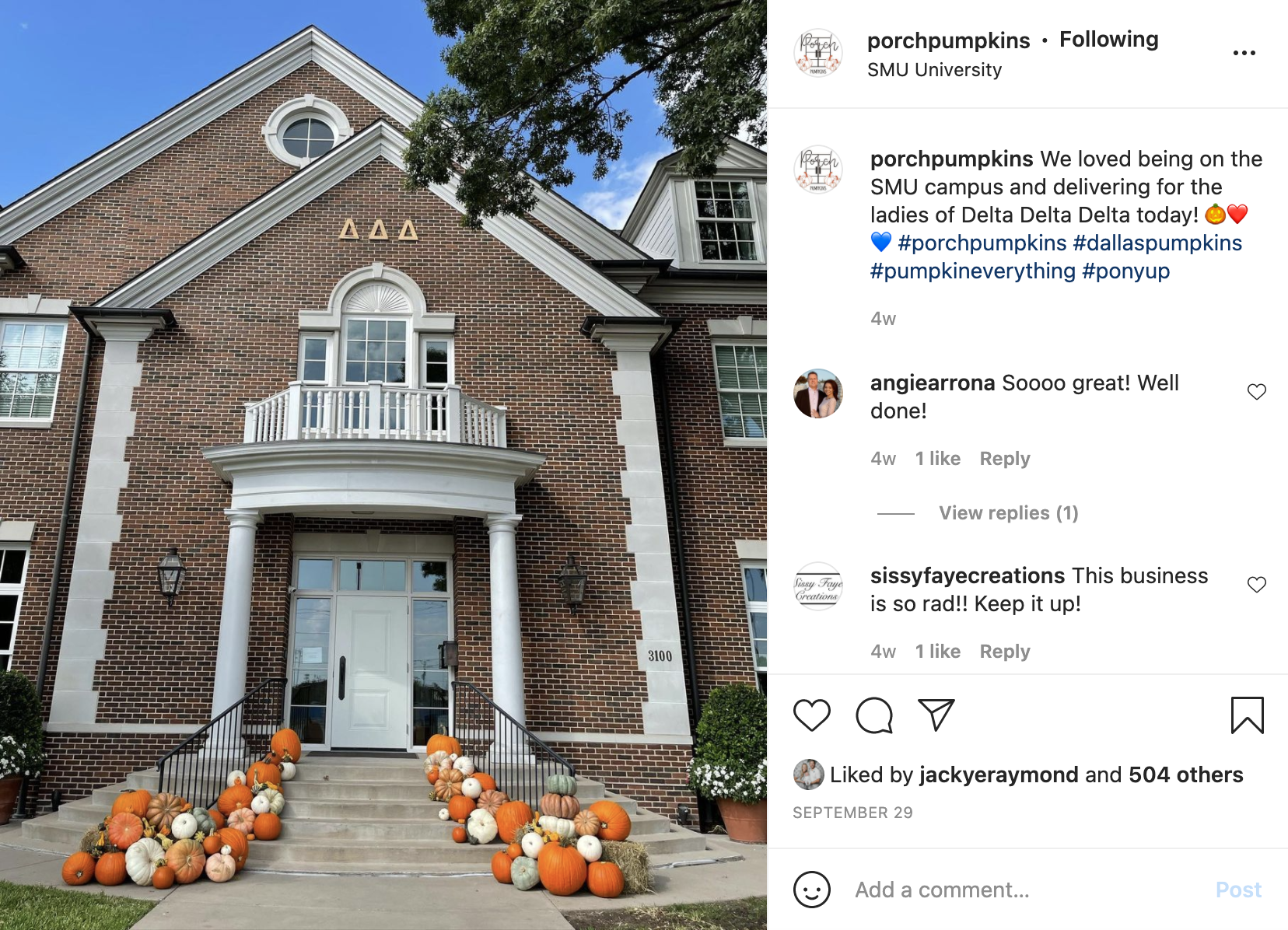
Task: Like sissyfayecreations' comment with its heart
Action: point(1257,585)
